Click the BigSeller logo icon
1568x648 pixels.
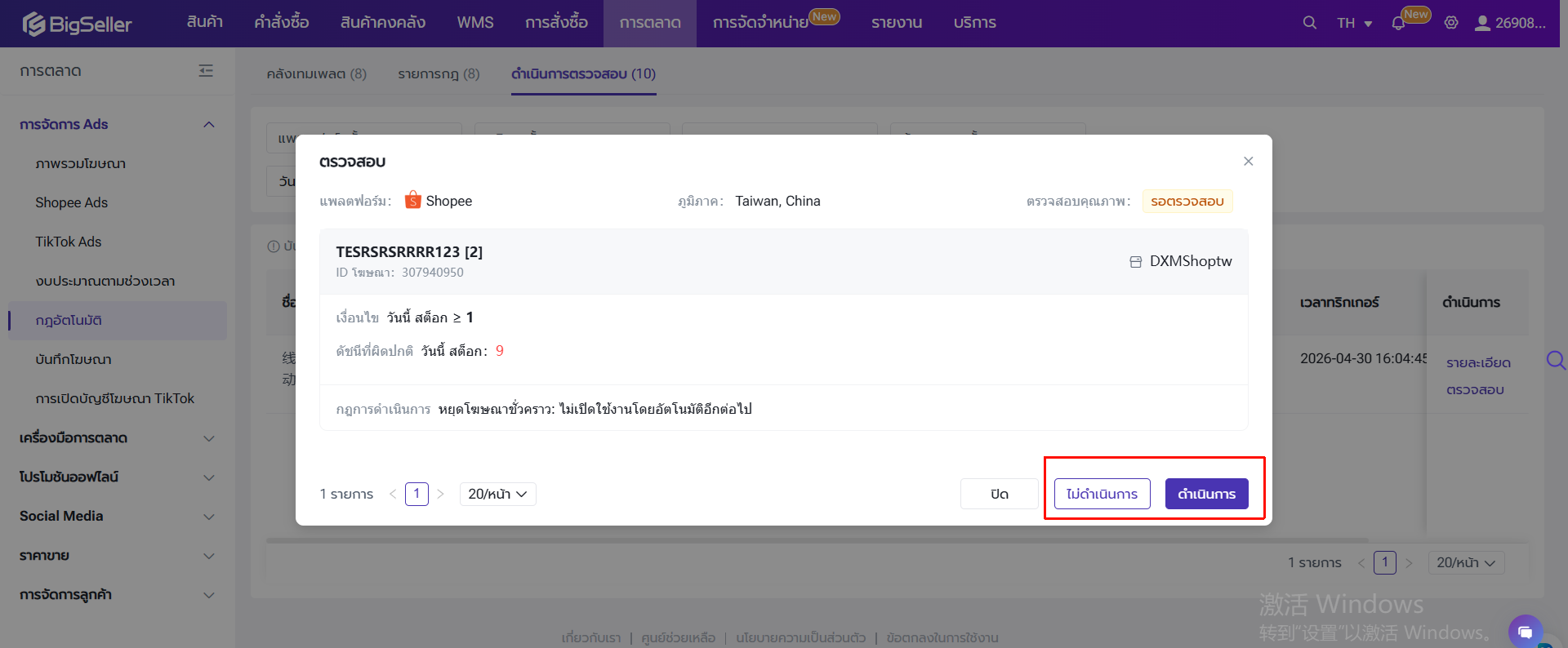click(34, 24)
